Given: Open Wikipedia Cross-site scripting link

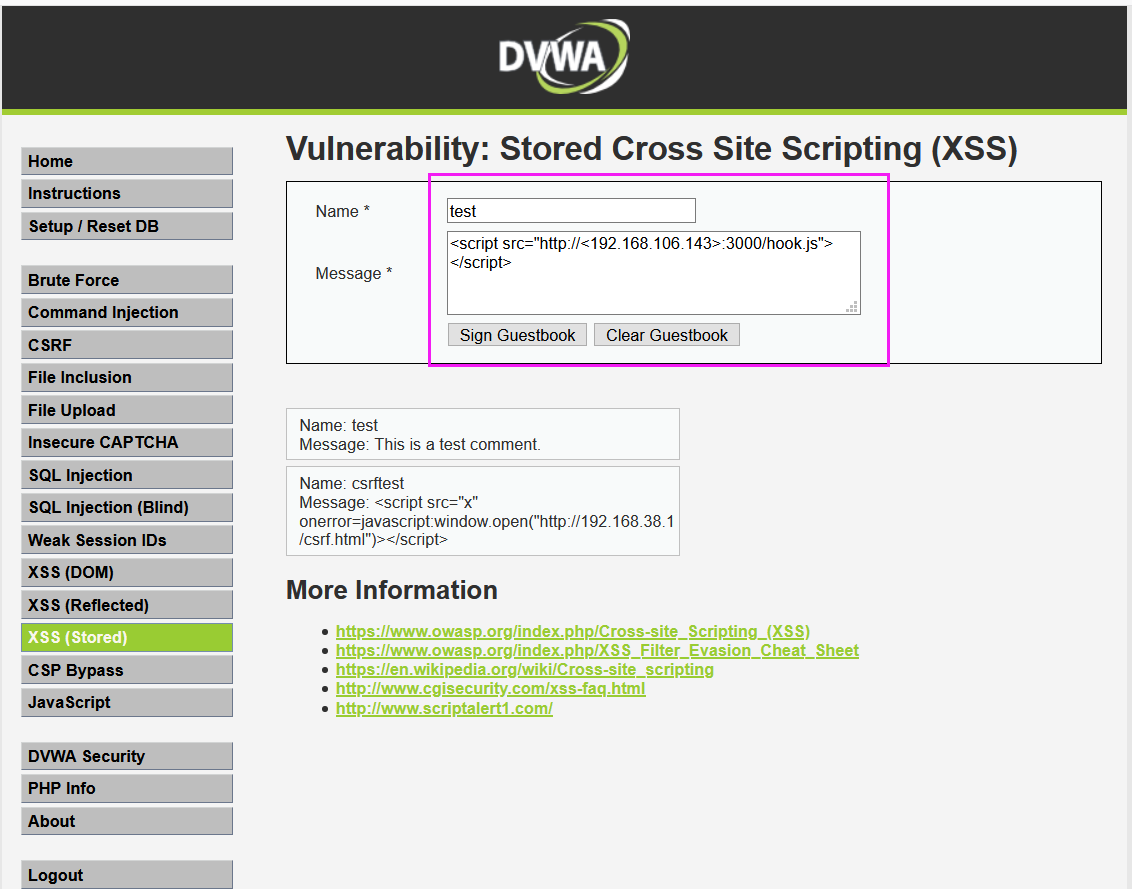Looking at the screenshot, I should (x=525, y=669).
